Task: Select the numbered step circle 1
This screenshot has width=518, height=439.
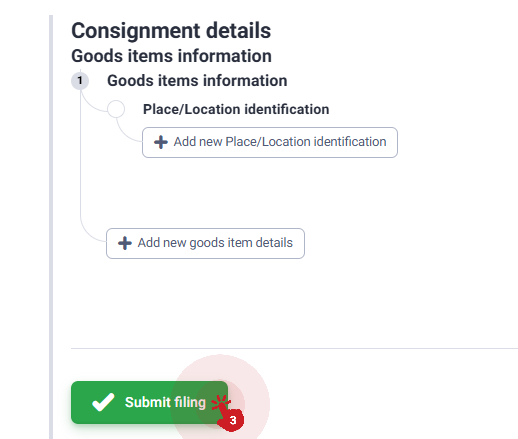Action: 80,81
